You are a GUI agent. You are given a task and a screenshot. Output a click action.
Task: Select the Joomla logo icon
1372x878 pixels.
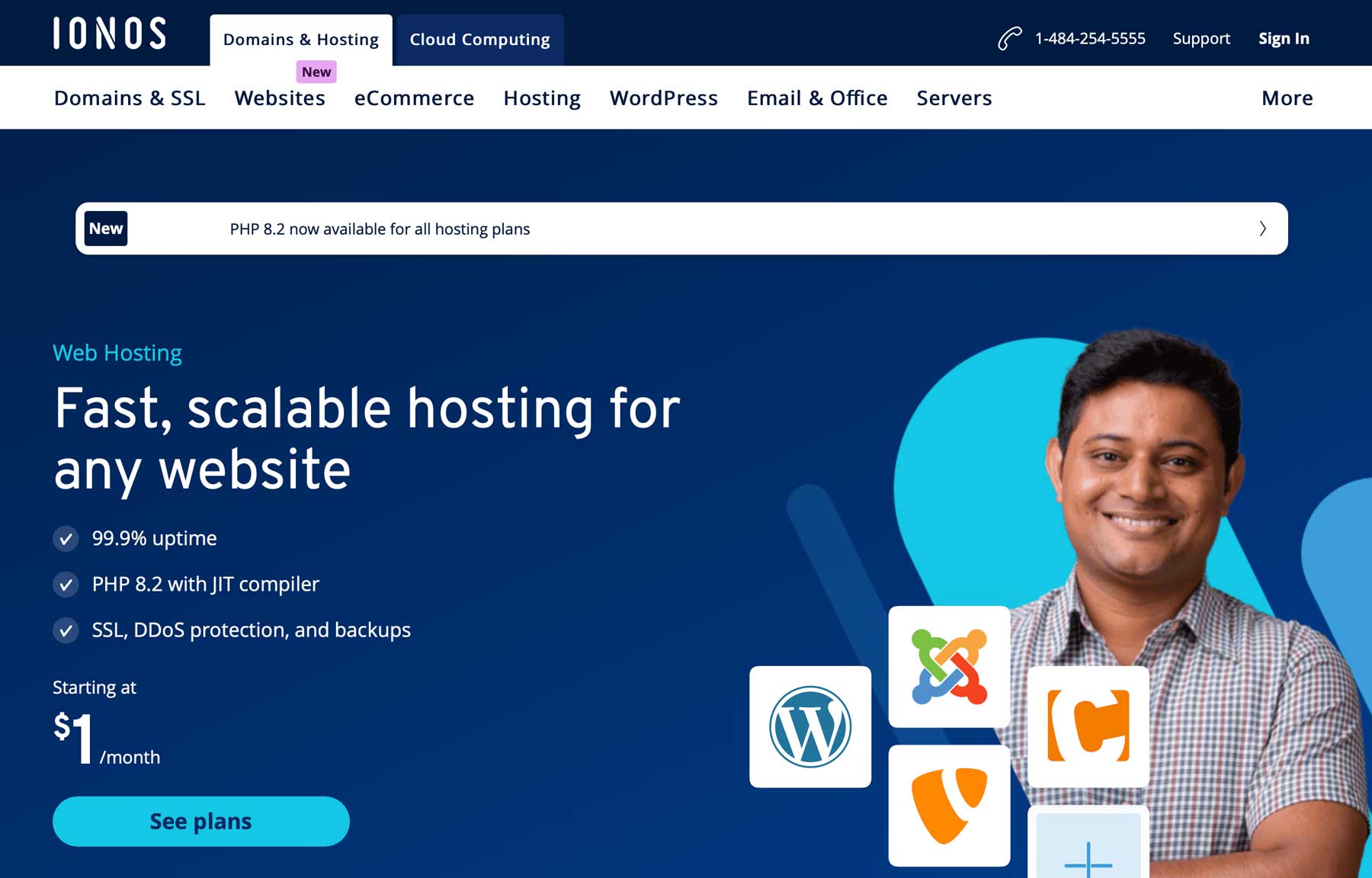tap(949, 665)
